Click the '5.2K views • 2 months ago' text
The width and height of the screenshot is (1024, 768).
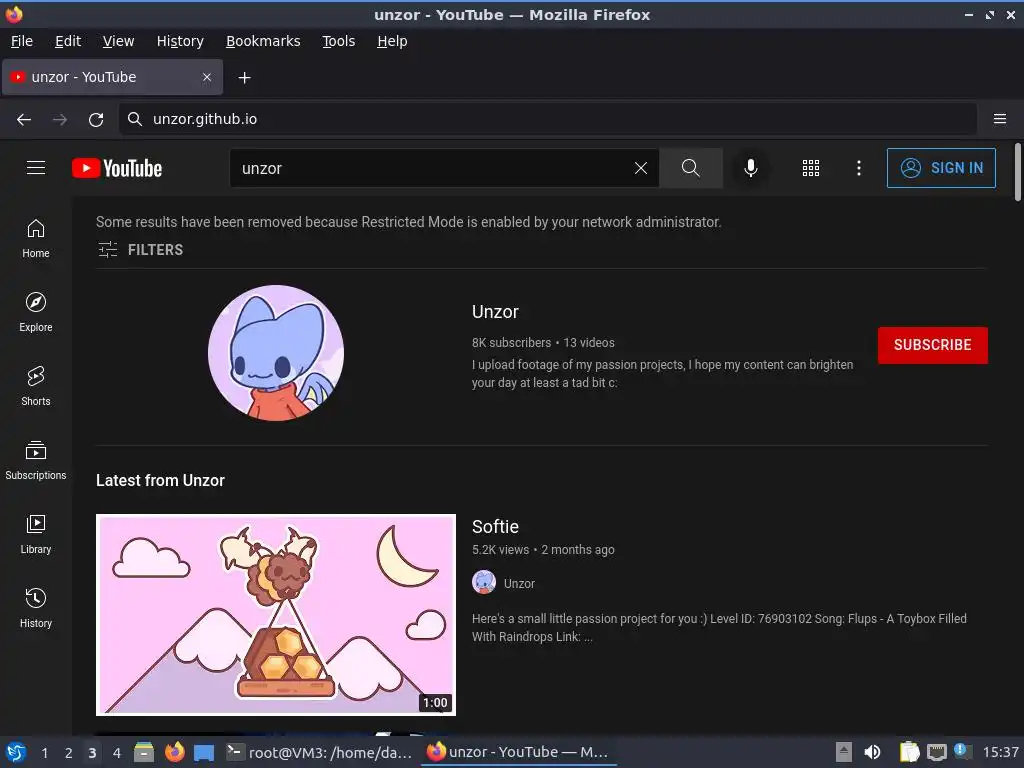(543, 549)
